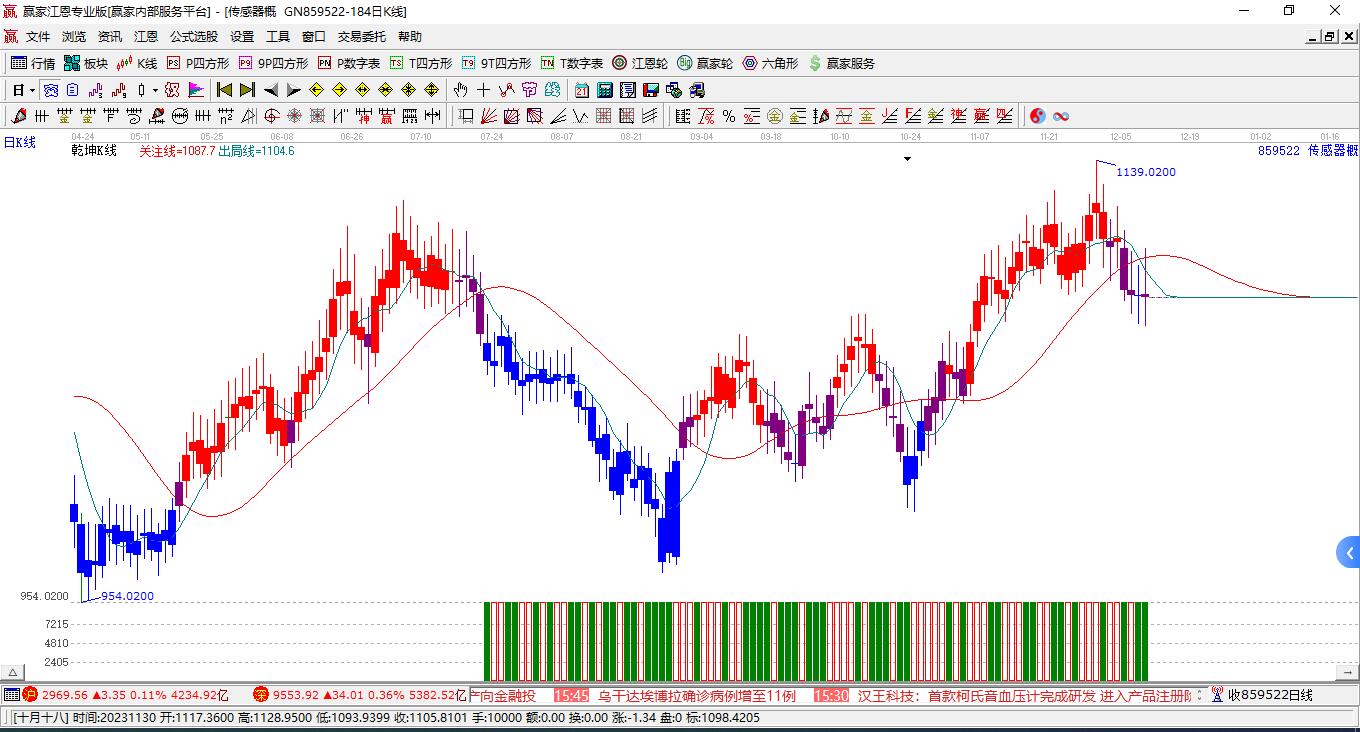Click the percent sign tool icon
Image resolution: width=1360 pixels, height=732 pixels.
pyautogui.click(x=729, y=116)
